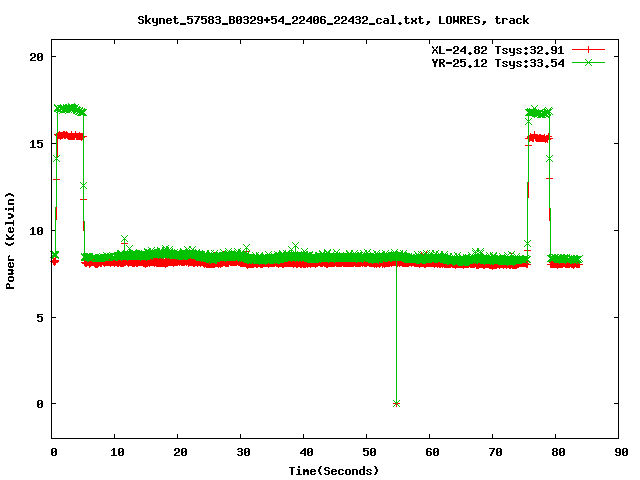Viewport: 640px width, 480px height.
Task: Click the green spike marker near 39 seconds
Action: click(x=296, y=246)
